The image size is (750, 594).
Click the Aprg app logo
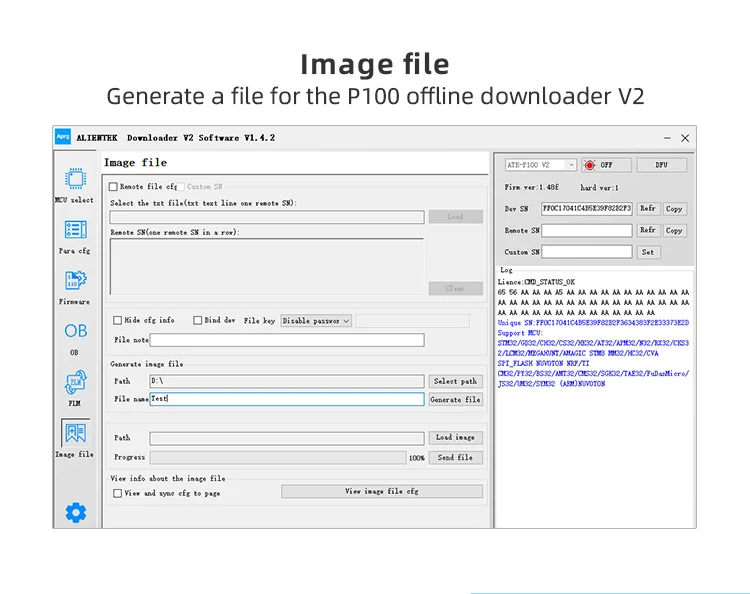click(x=63, y=136)
